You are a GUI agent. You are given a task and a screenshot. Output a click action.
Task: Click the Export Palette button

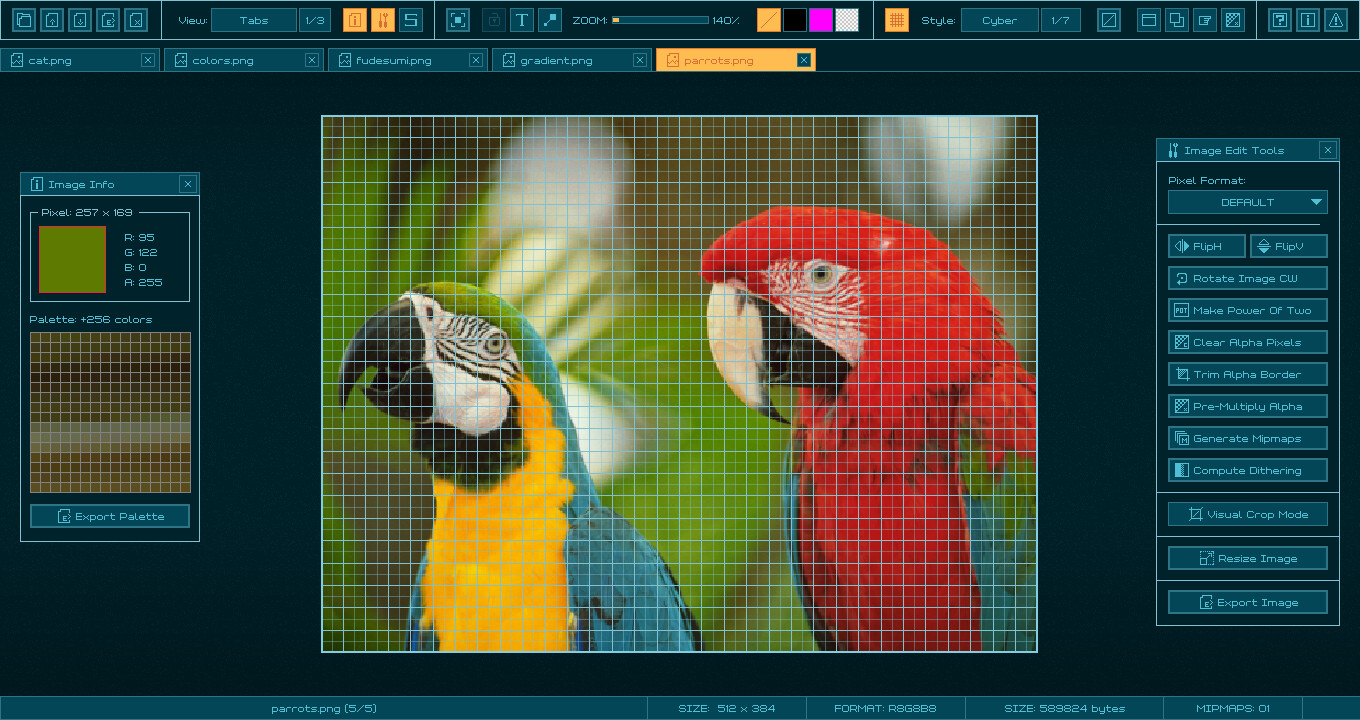point(110,516)
